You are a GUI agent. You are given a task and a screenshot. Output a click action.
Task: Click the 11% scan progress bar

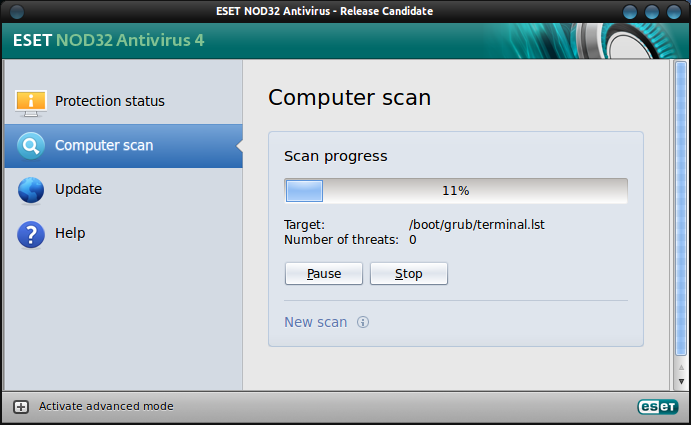click(x=456, y=190)
